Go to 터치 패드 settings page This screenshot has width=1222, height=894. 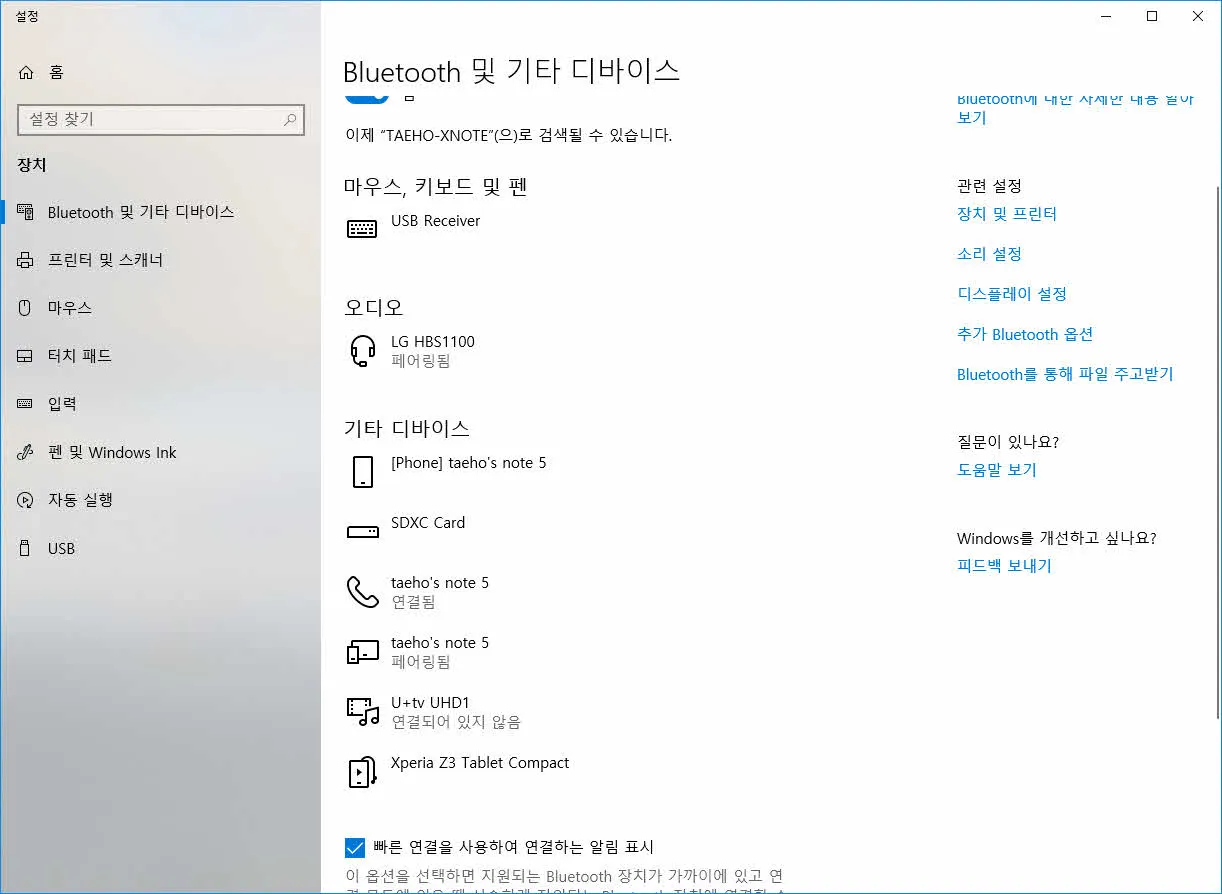point(80,356)
